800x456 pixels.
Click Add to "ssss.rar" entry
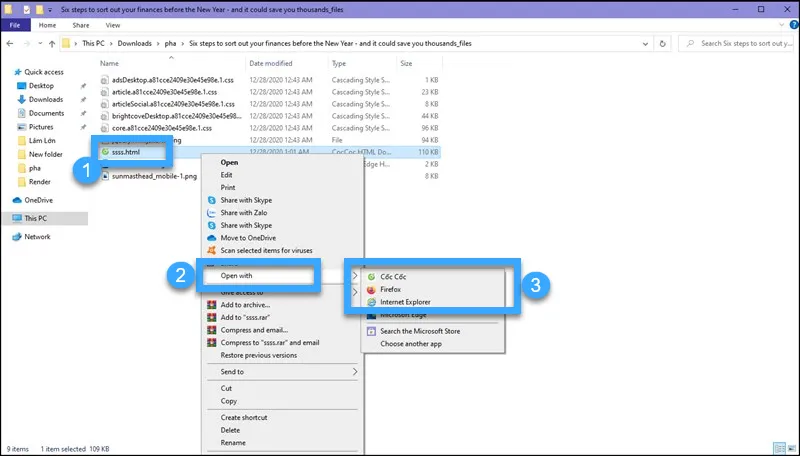[x=245, y=317]
